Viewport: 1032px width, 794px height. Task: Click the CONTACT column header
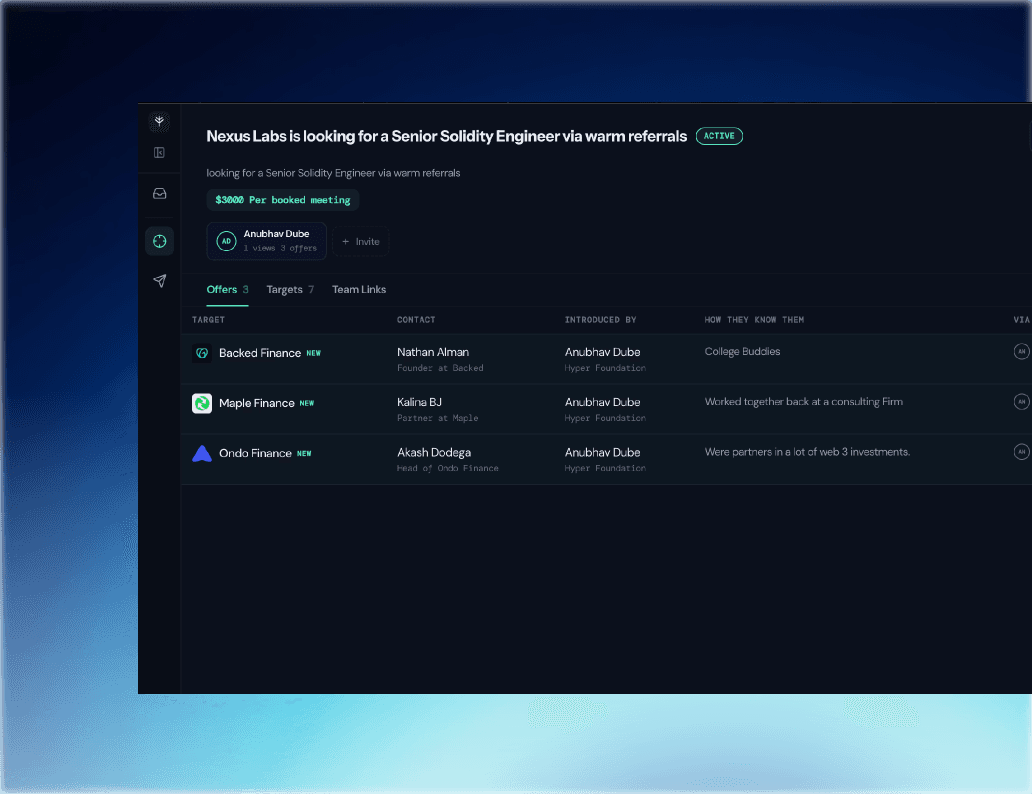pyautogui.click(x=416, y=320)
